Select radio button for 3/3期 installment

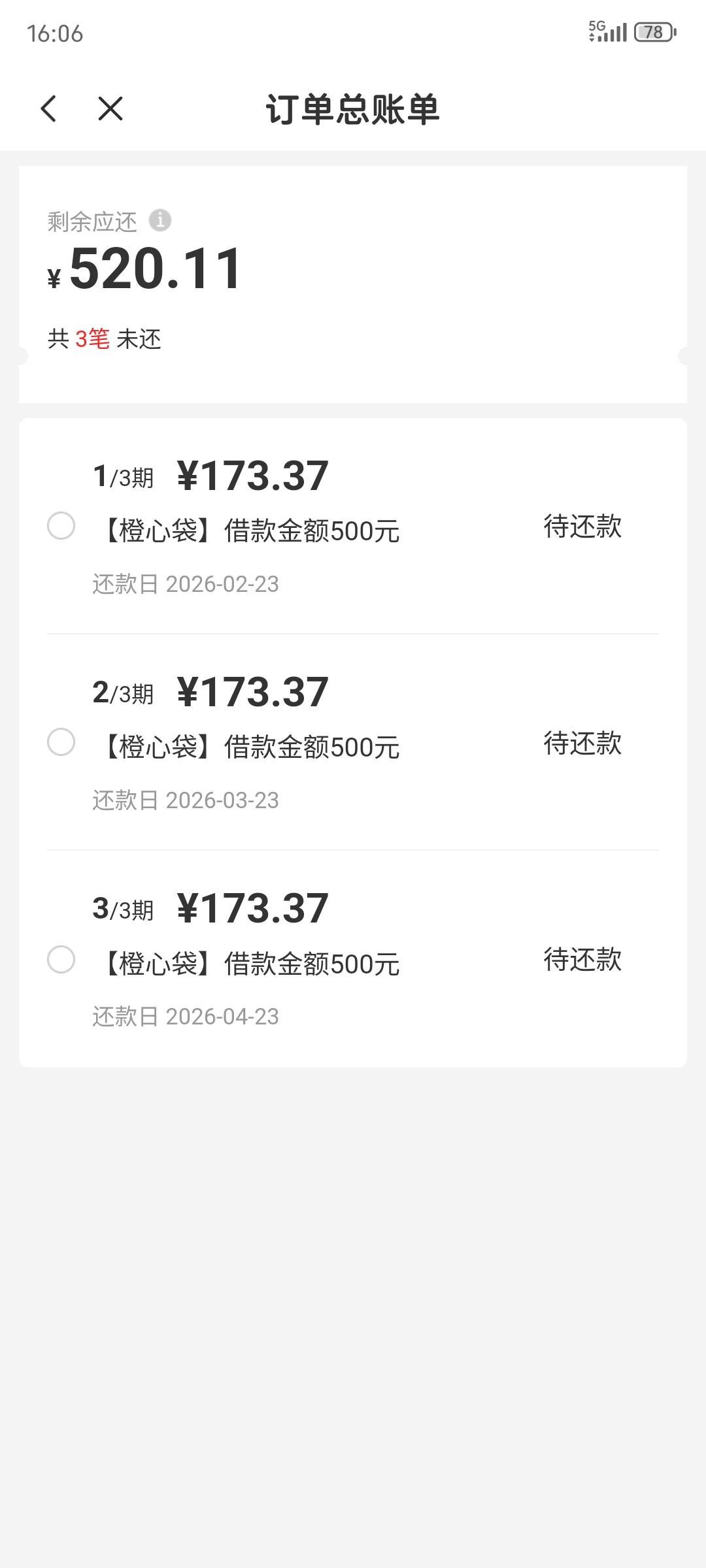[61, 959]
